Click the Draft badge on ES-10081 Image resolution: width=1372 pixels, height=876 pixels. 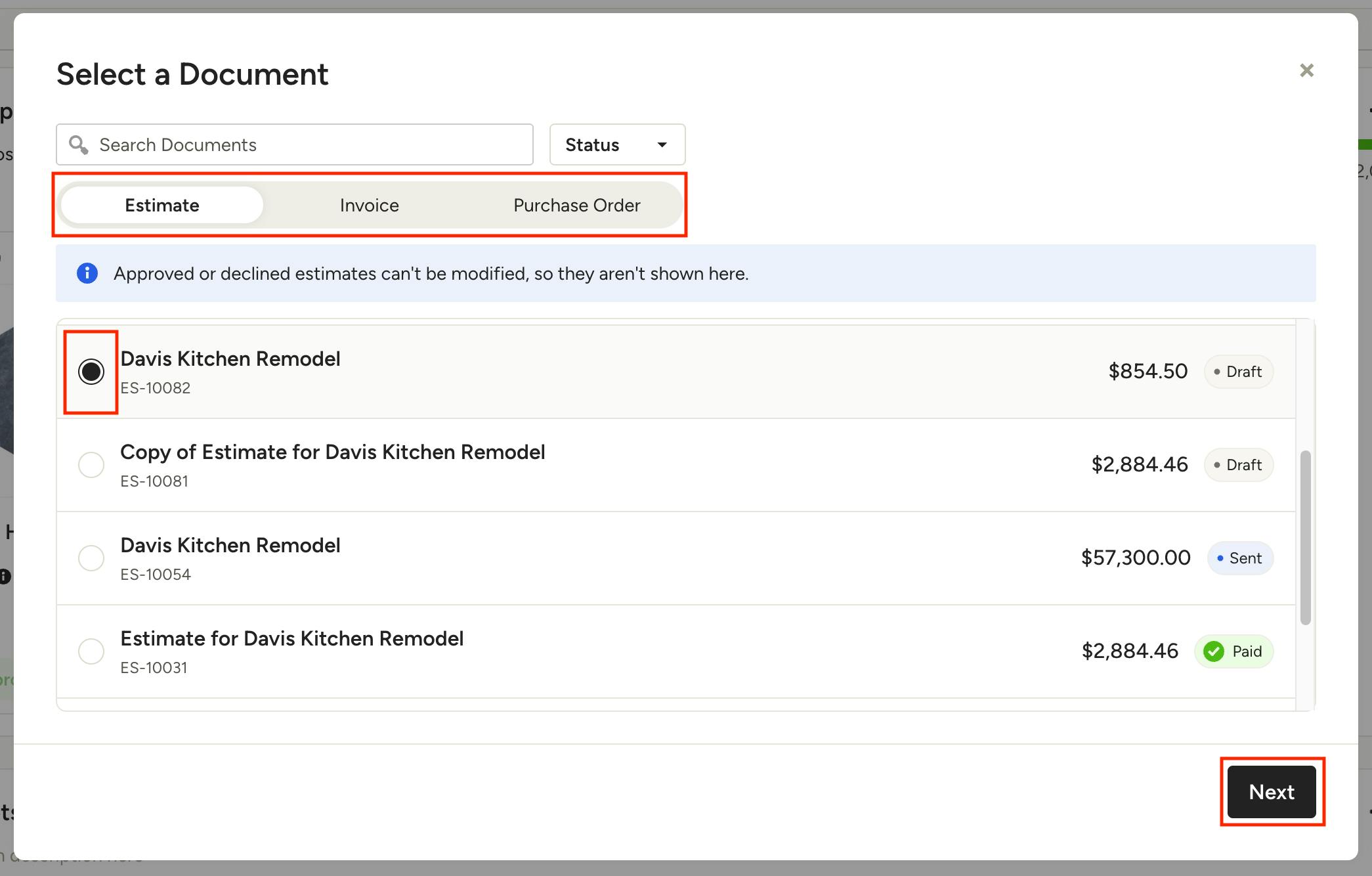[x=1239, y=465]
